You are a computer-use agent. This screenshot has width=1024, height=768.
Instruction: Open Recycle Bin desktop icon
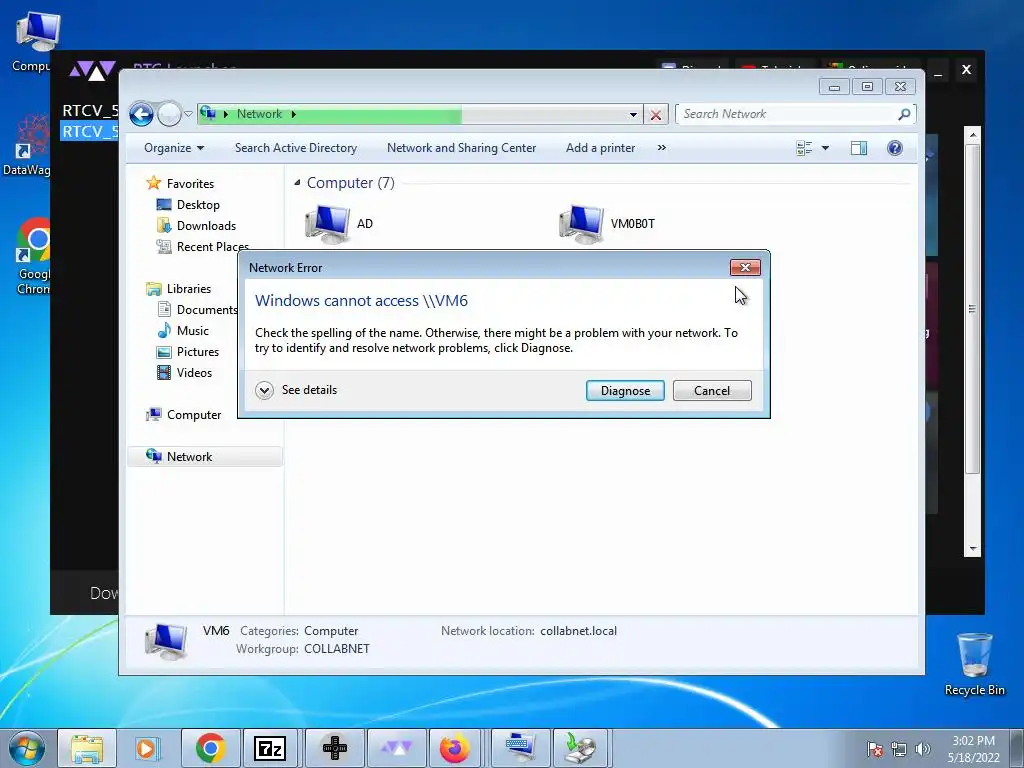coord(974,664)
